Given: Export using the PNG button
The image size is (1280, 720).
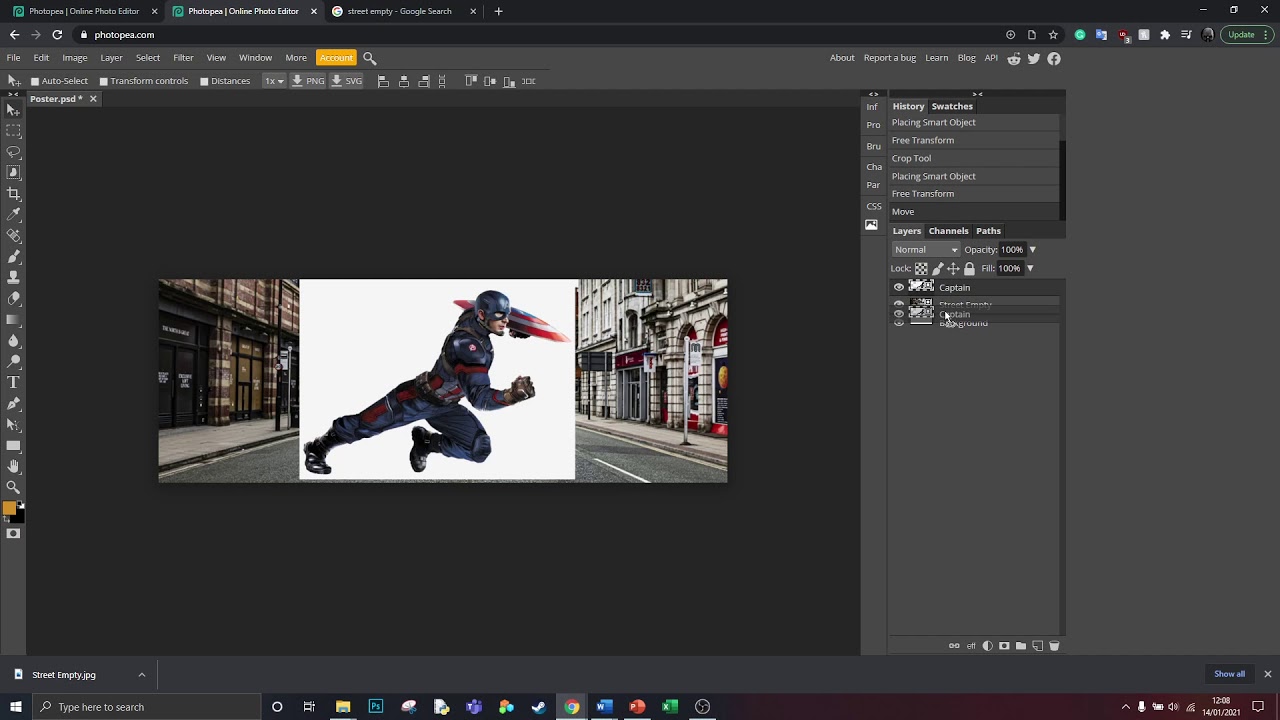Looking at the screenshot, I should click(x=308, y=81).
